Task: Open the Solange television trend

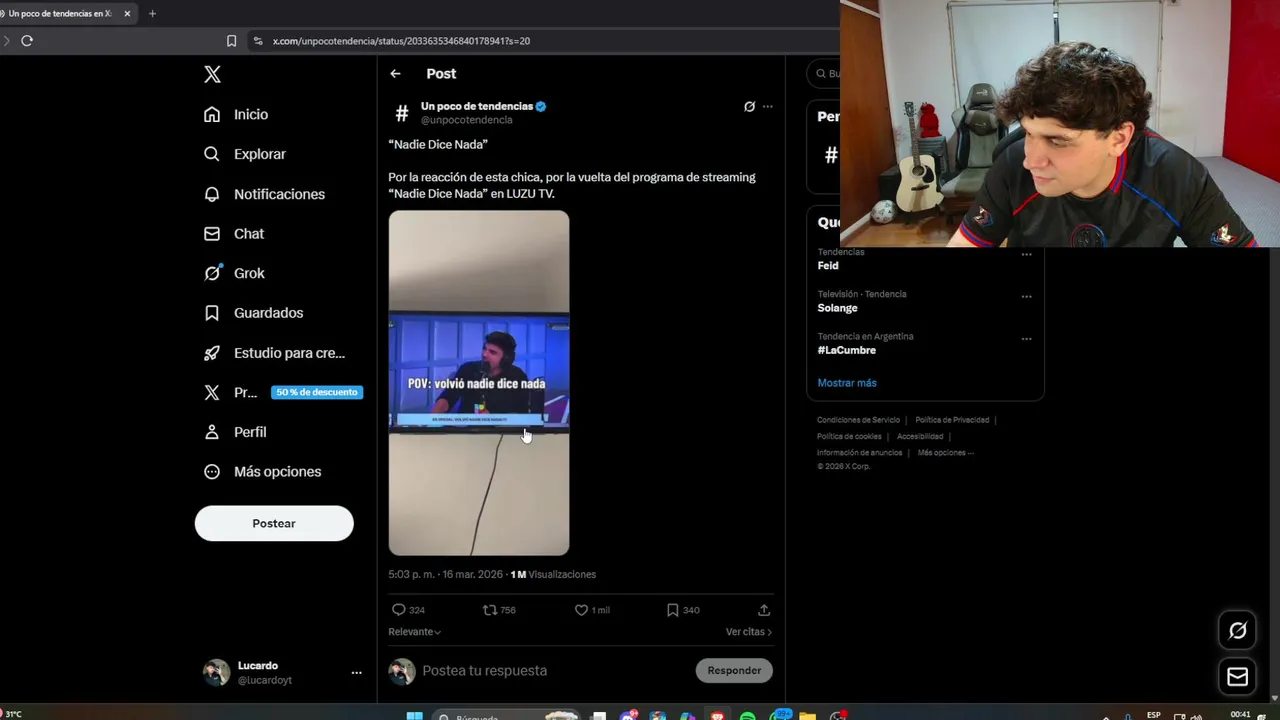Action: pos(838,308)
